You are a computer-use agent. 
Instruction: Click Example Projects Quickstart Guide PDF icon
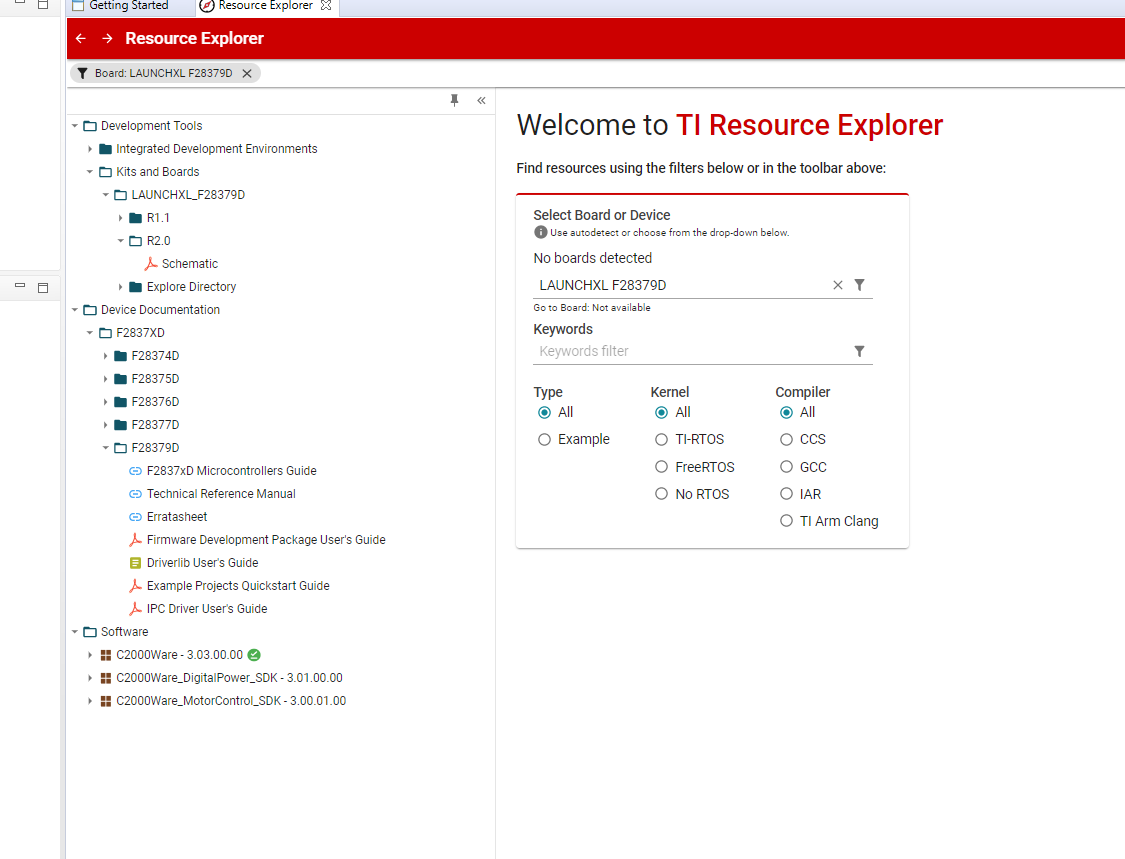click(135, 586)
